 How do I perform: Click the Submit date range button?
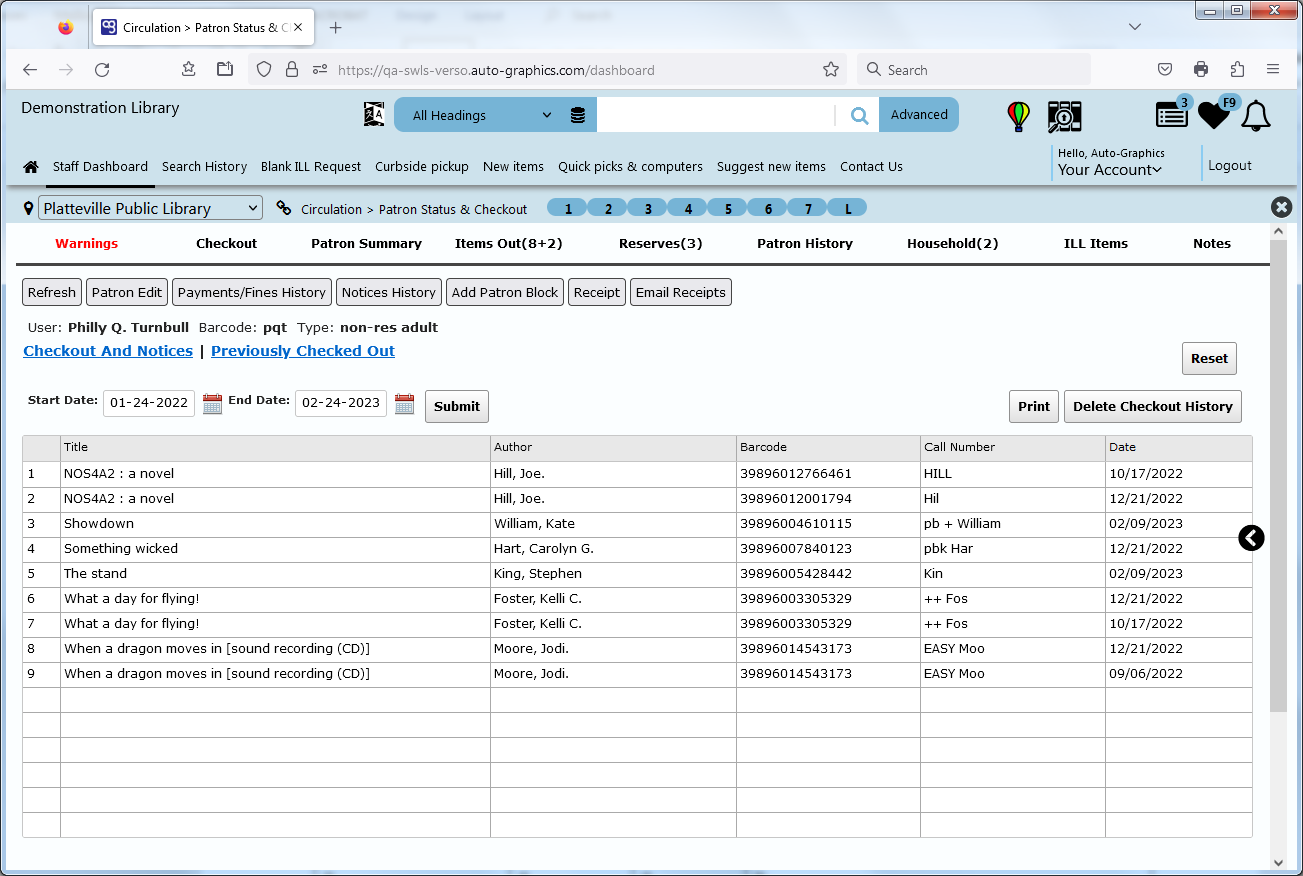click(x=457, y=406)
